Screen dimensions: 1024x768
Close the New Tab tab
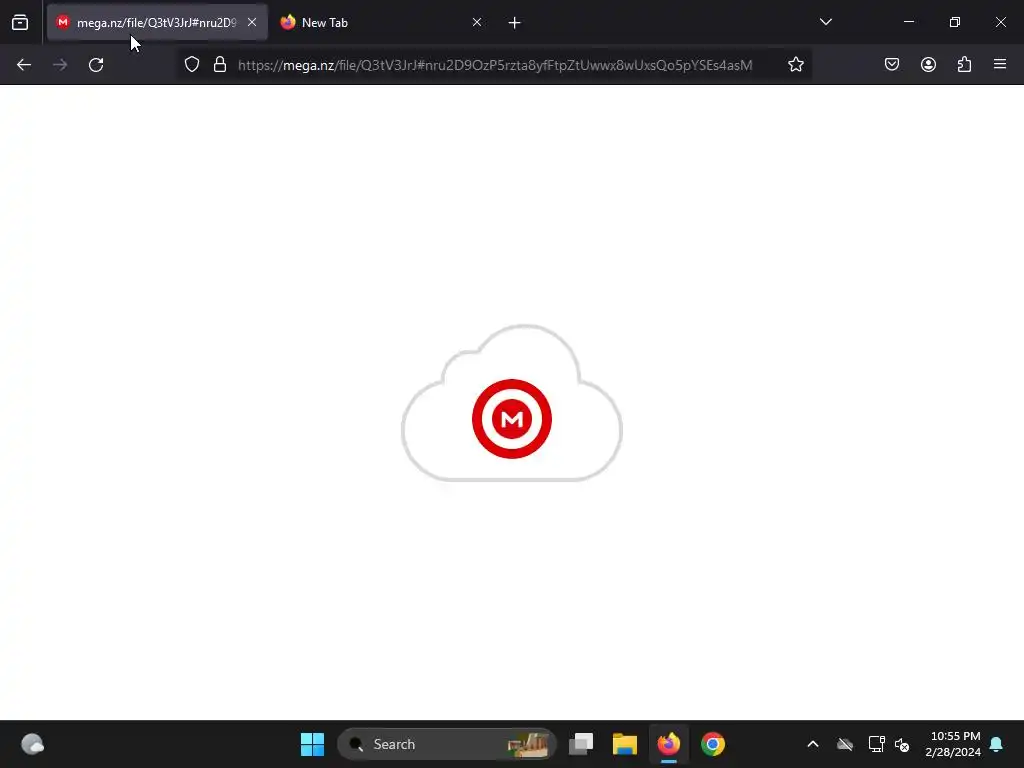point(477,22)
